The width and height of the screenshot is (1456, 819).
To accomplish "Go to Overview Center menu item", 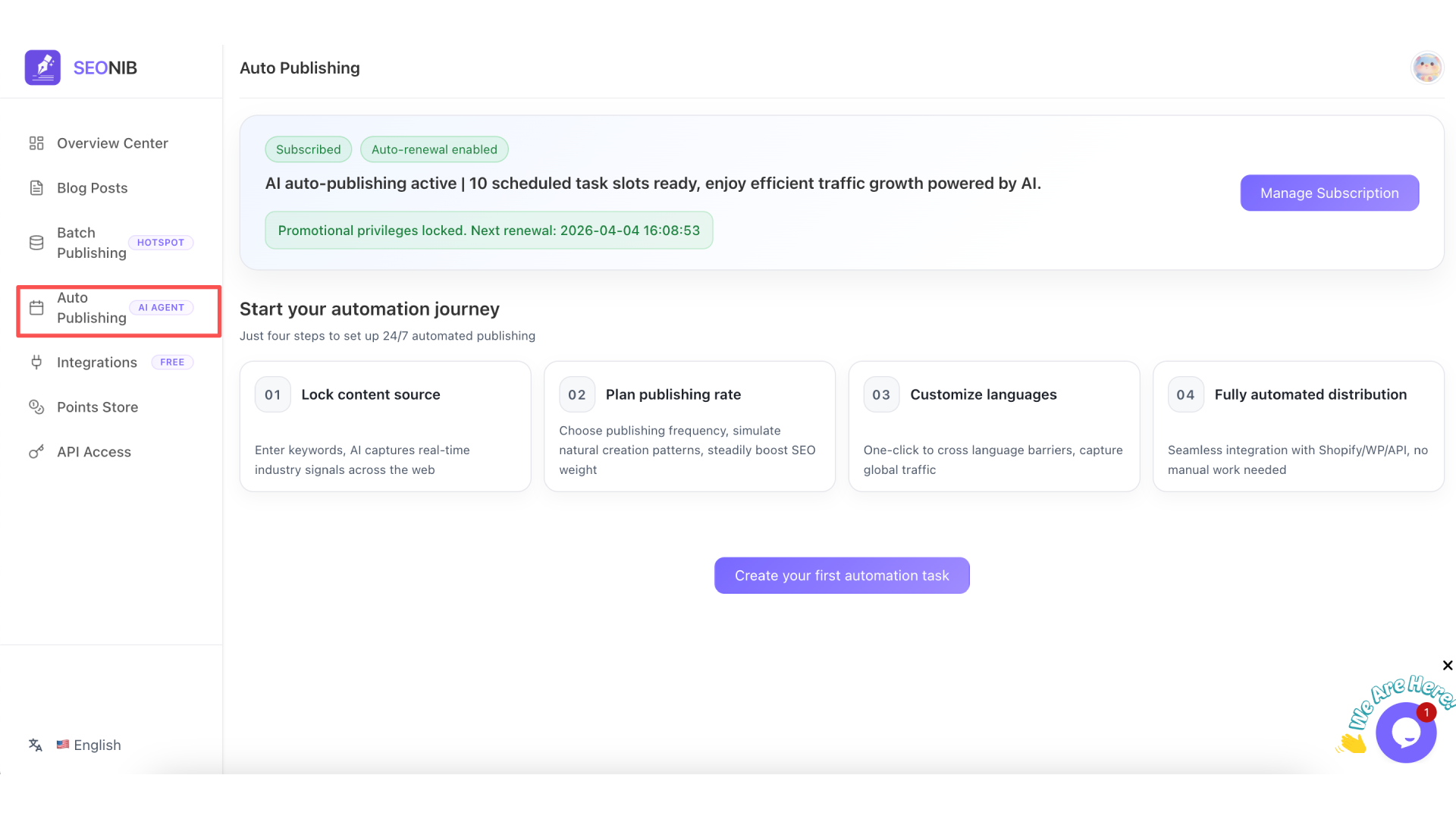I will [112, 143].
